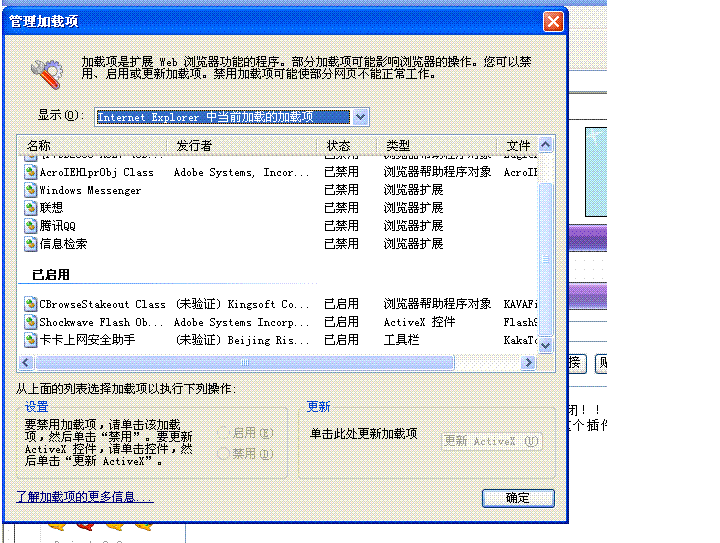Select the CBrowseStakeout Class row name
This screenshot has height=543, width=720.
pyautogui.click(x=102, y=304)
